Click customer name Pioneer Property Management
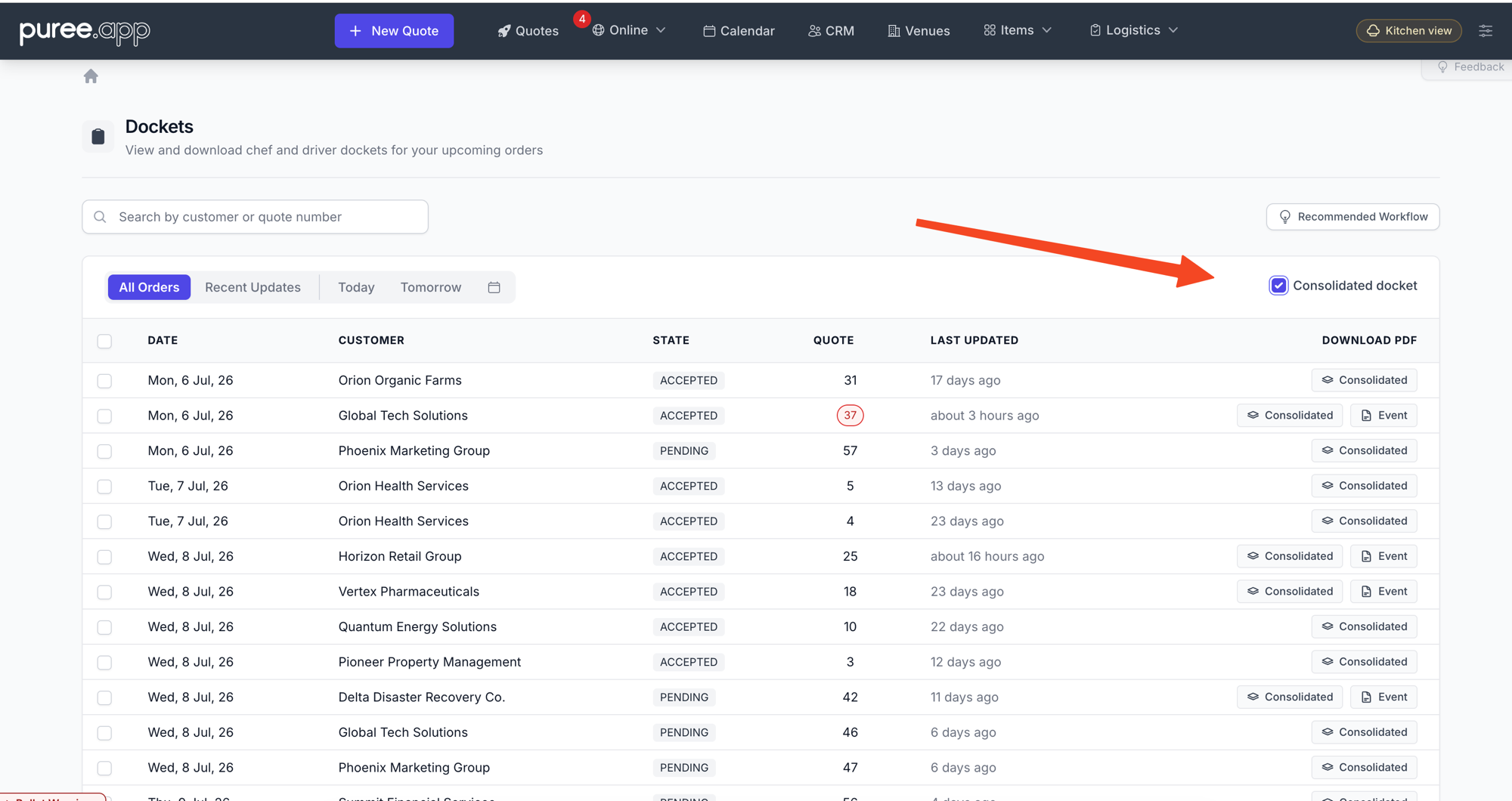Image resolution: width=1512 pixels, height=801 pixels. click(429, 662)
